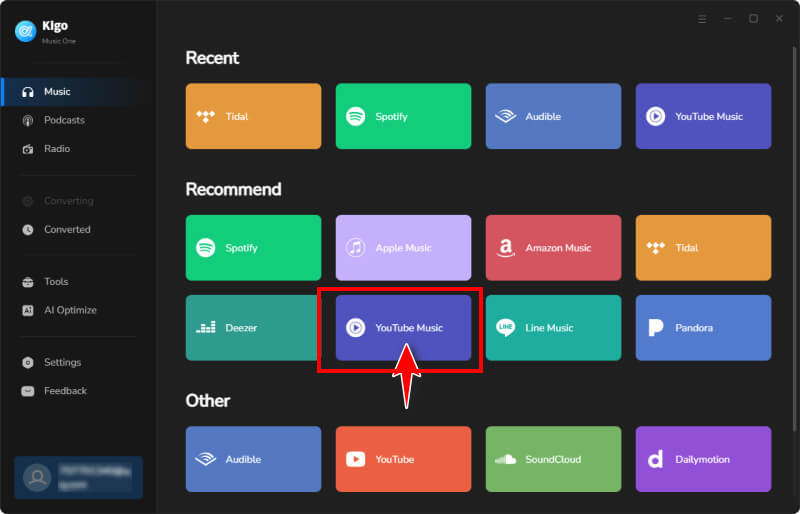
Task: Click the "Recent" section heading
Action: coord(212,58)
